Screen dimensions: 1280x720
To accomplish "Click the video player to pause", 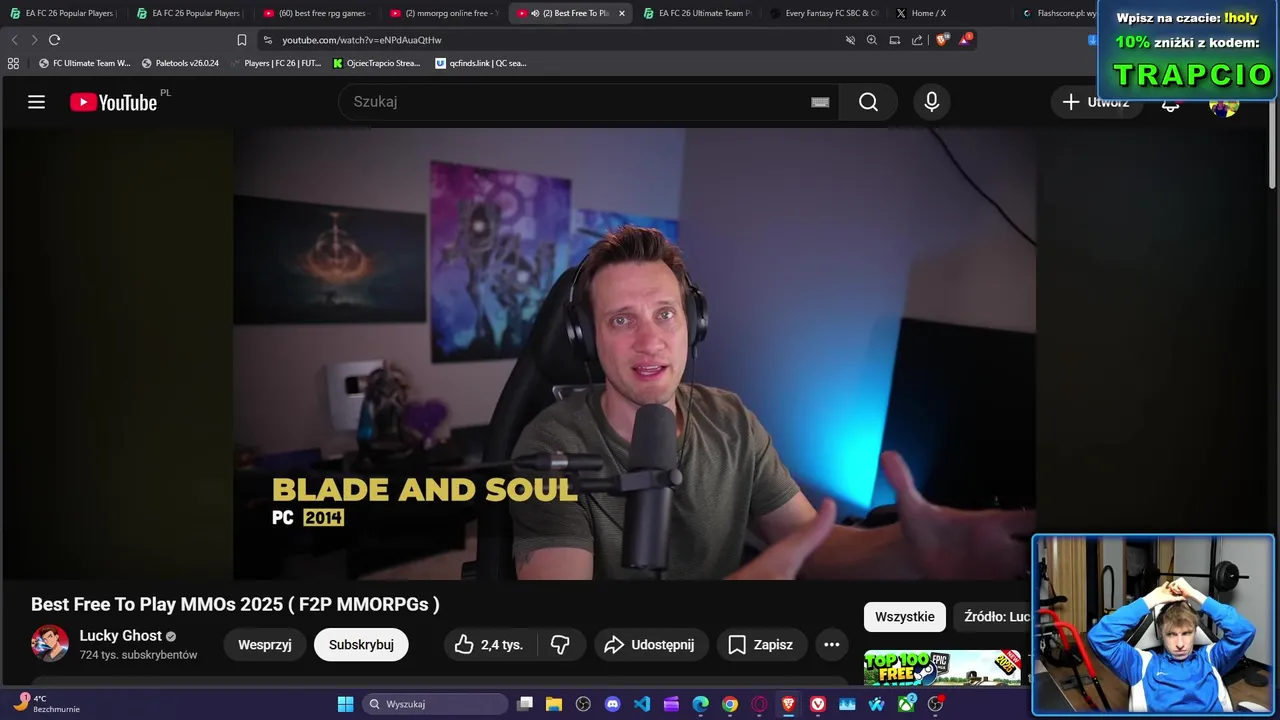I will point(635,354).
